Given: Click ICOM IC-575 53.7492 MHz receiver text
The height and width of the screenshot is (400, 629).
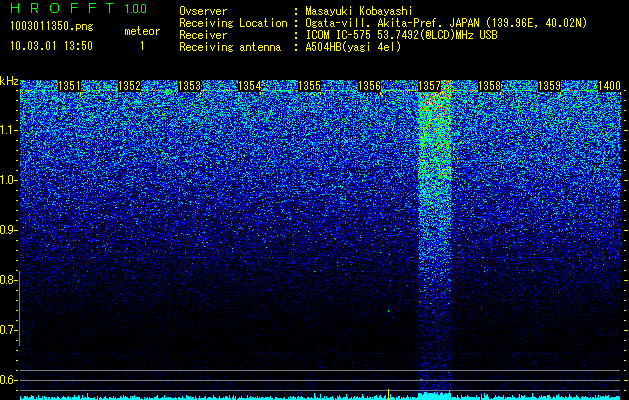Looking at the screenshot, I should click(401, 35).
